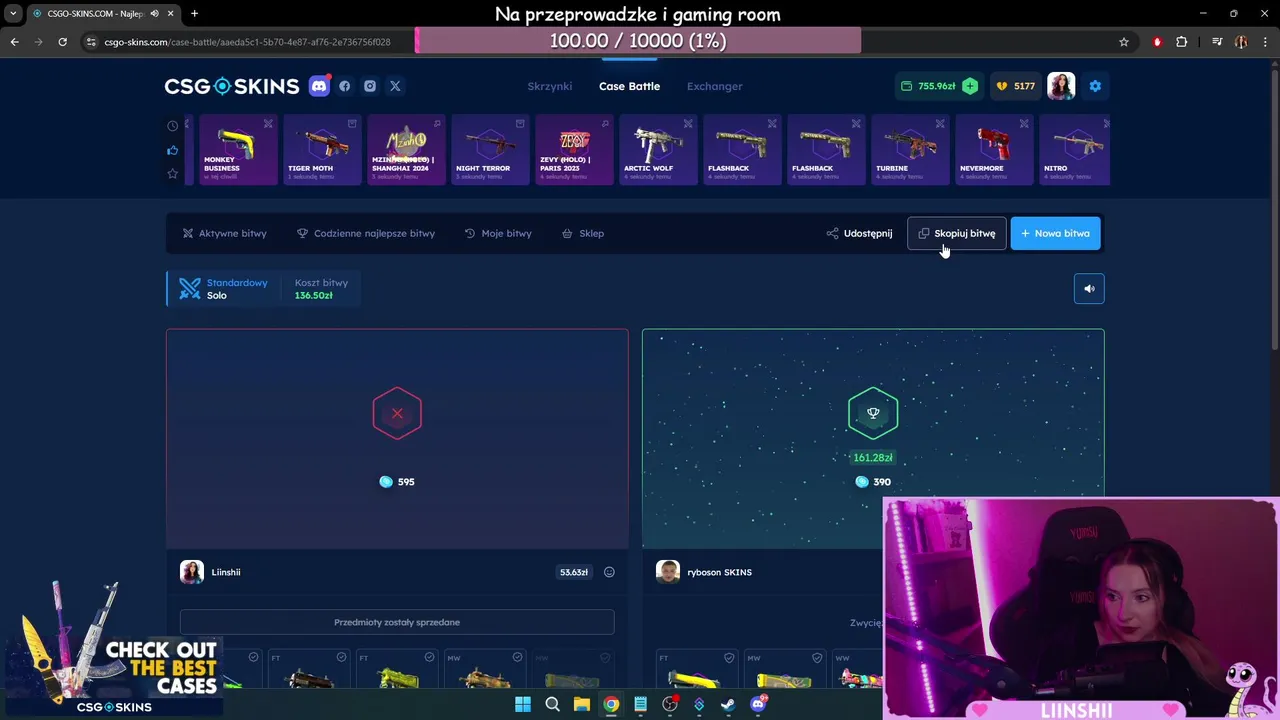1280x720 pixels.
Task: Open browser media control icon
Action: 1217,42
